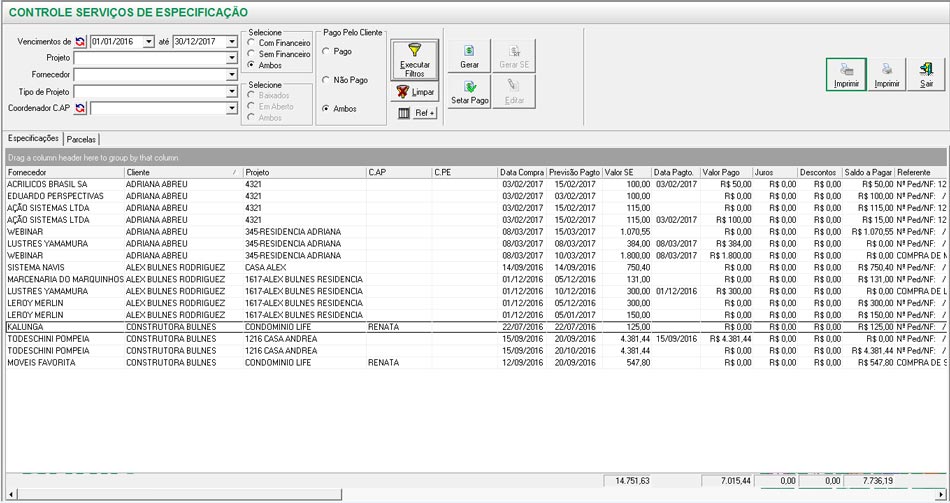Click the Gerar button
The height and width of the screenshot is (503, 950).
[469, 56]
